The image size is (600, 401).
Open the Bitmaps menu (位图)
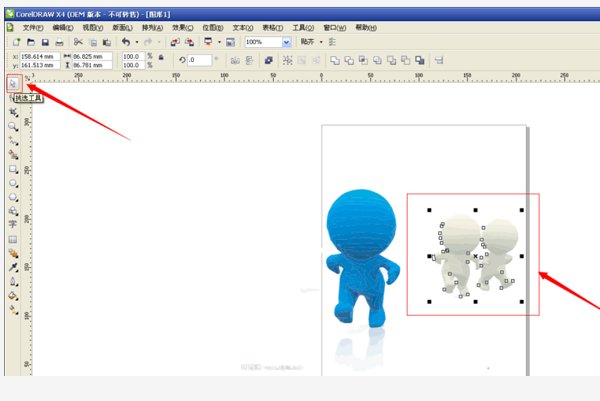pyautogui.click(x=213, y=28)
